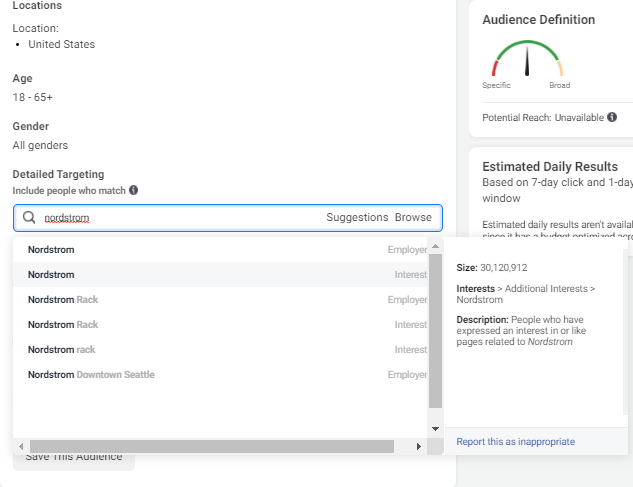
Task: Open the Browse option in the search box
Action: click(413, 217)
